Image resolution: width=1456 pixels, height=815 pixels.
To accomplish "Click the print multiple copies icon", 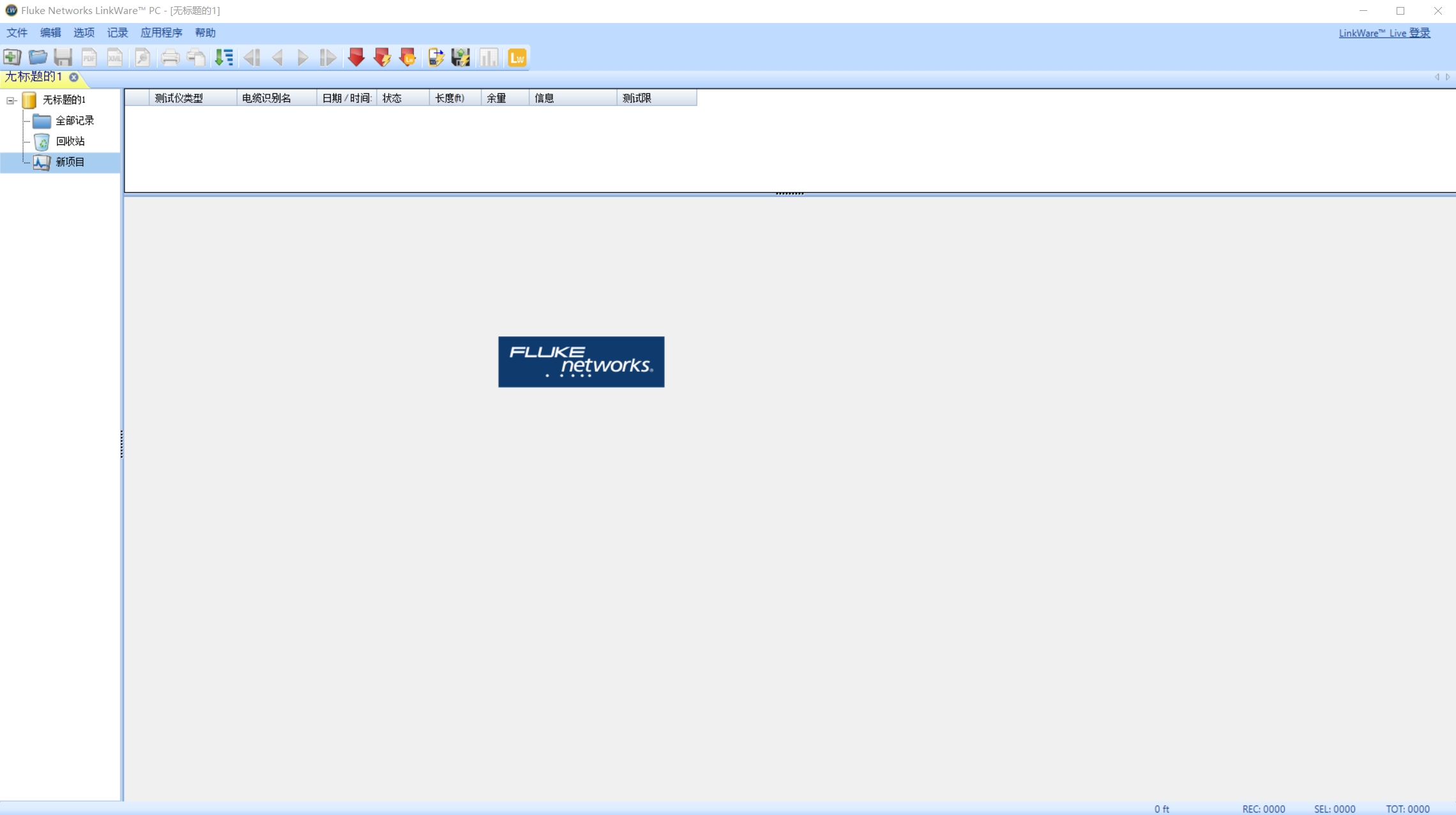I will 196,57.
